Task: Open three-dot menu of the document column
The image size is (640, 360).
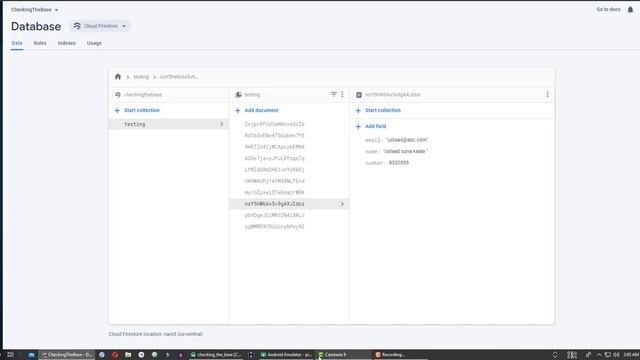Action: pos(547,94)
